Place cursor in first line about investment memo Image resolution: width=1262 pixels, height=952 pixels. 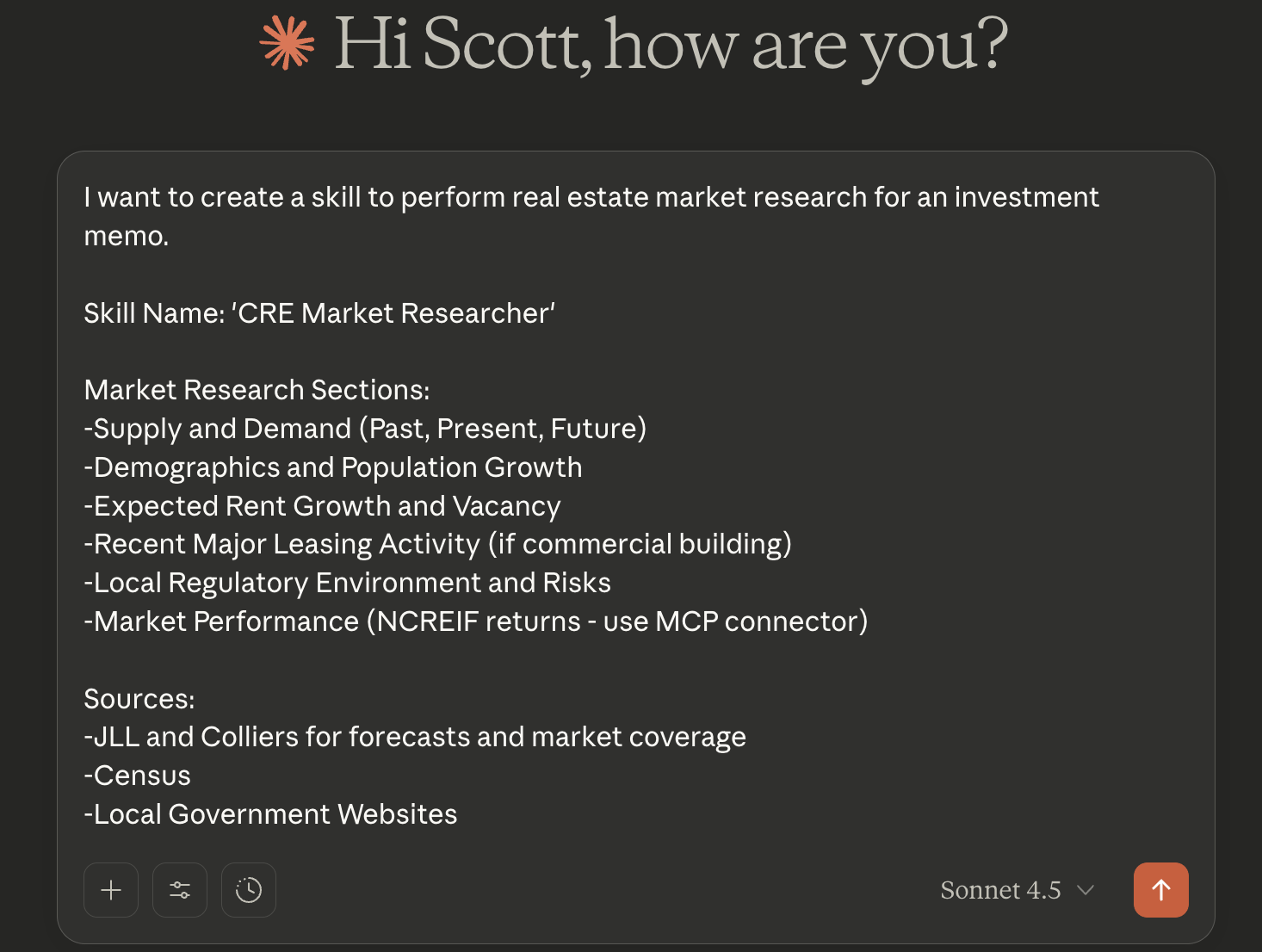[591, 197]
